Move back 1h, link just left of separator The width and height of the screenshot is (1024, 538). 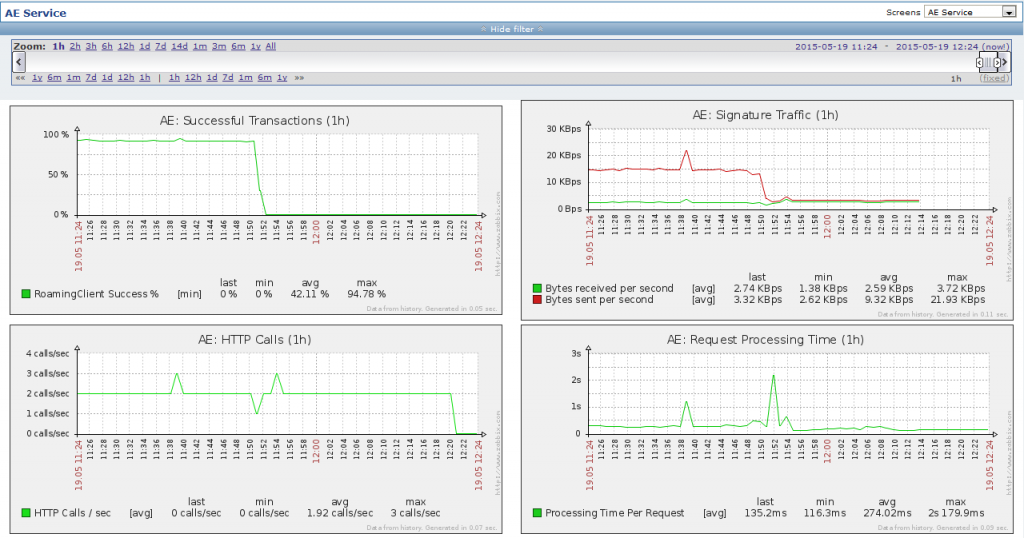[x=145, y=78]
